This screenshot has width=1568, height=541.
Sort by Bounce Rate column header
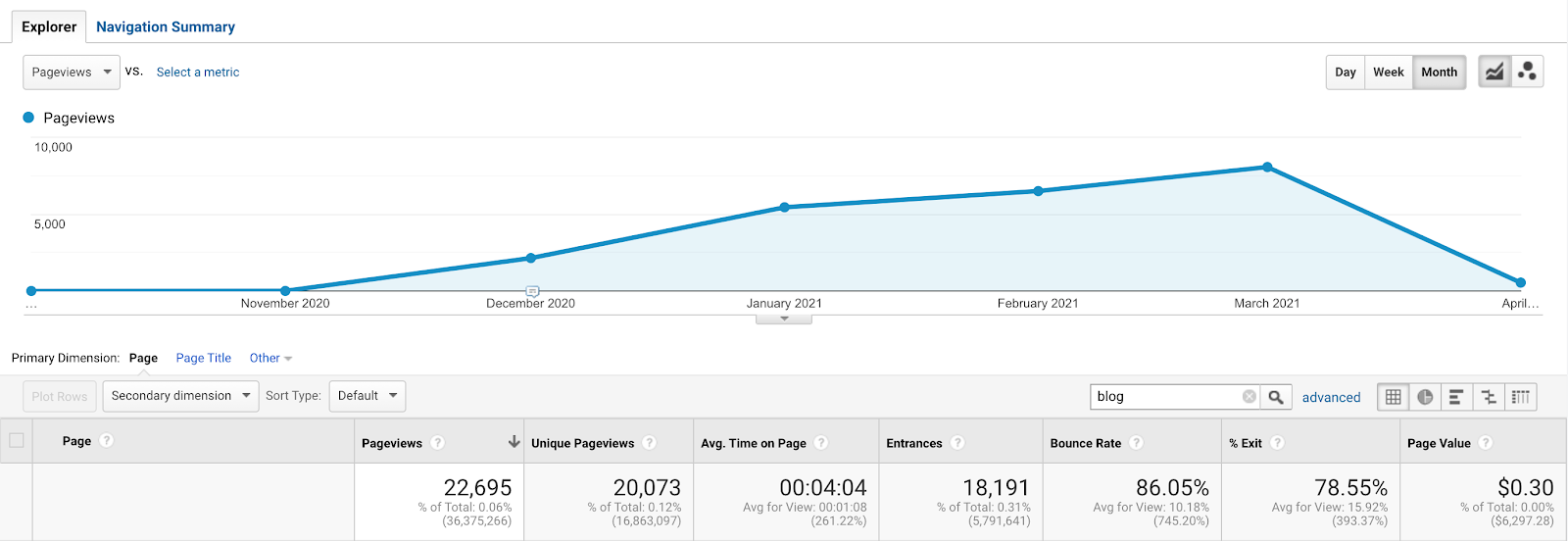pyautogui.click(x=1086, y=443)
